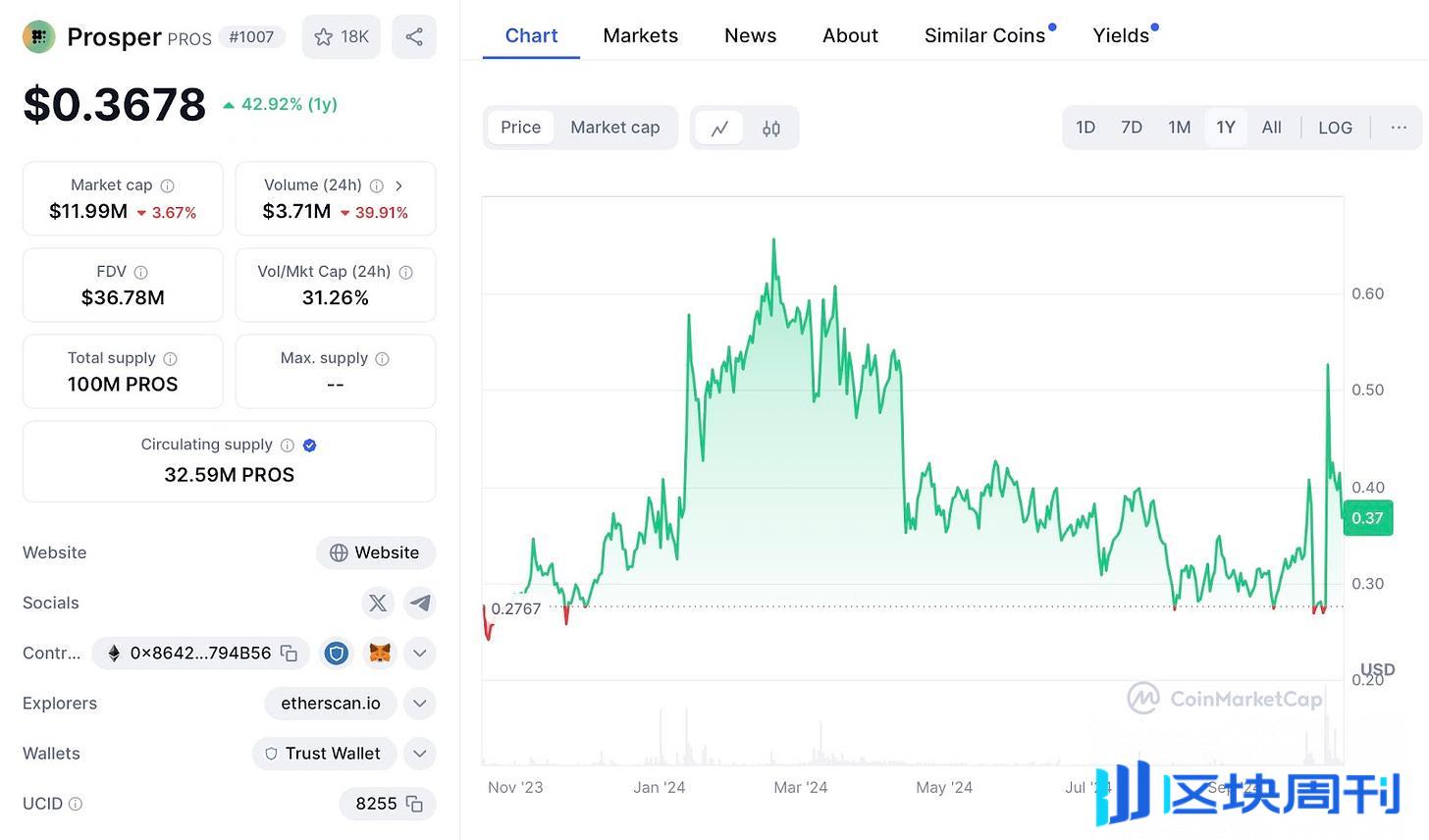Add Prosper to watchlist via star button
The width and height of the screenshot is (1429, 840).
point(341,37)
